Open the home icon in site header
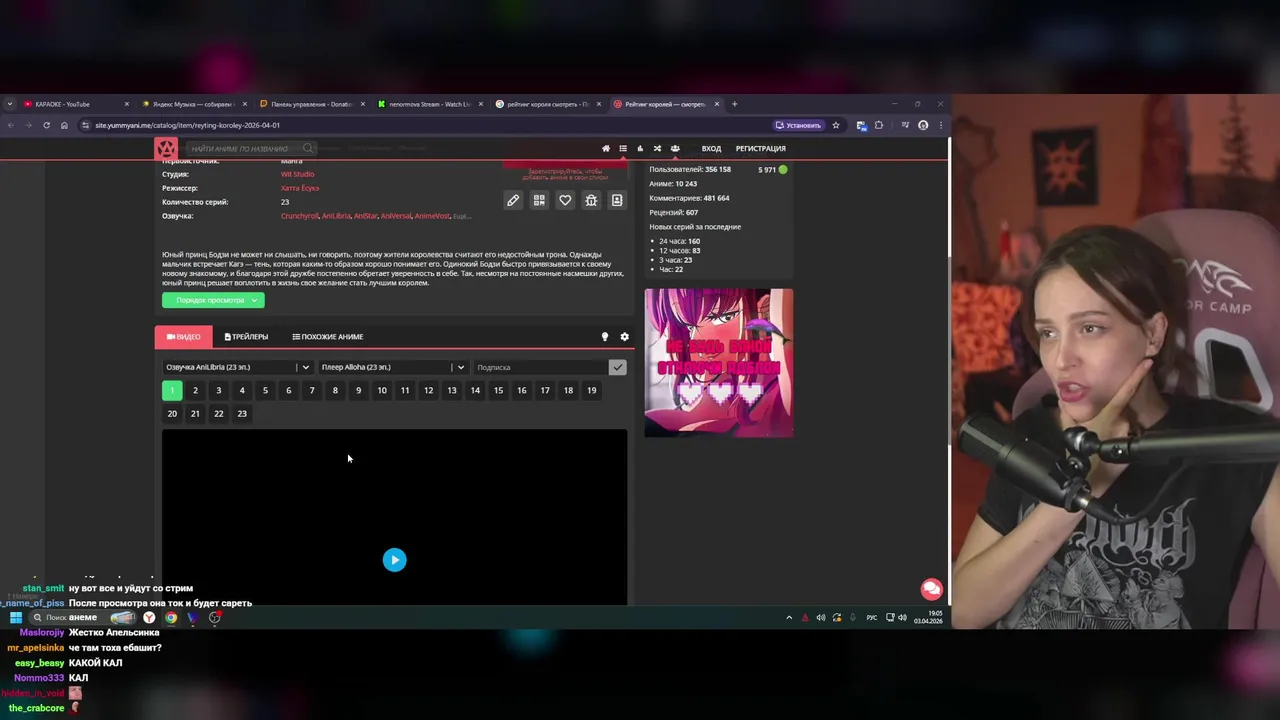This screenshot has width=1280, height=720. (606, 149)
